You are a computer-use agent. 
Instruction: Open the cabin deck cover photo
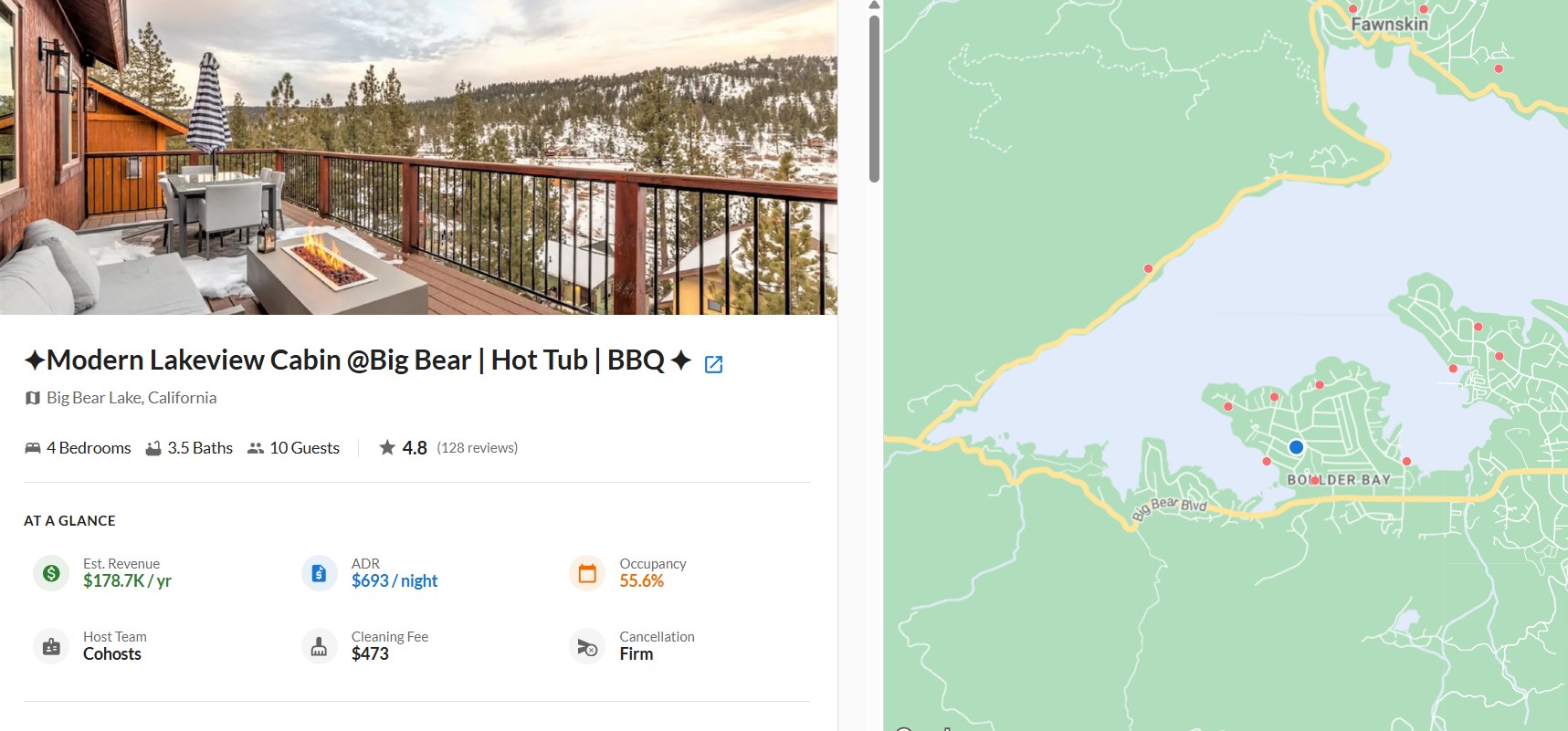[418, 157]
